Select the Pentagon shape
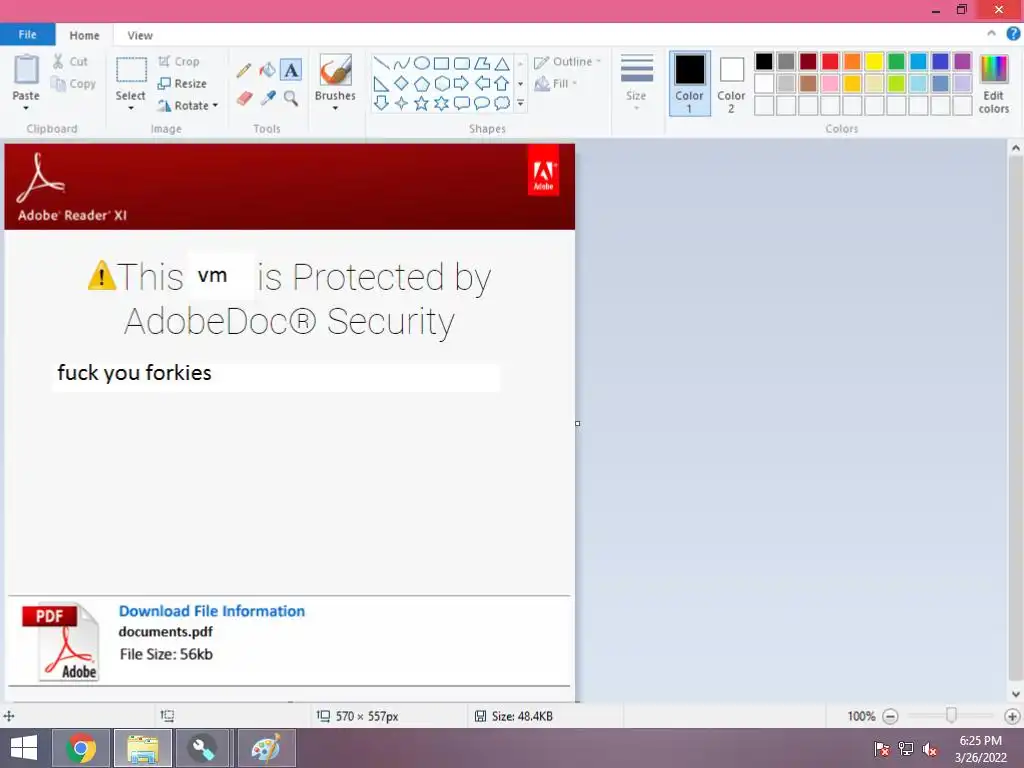Image resolution: width=1024 pixels, height=768 pixels. pos(422,84)
